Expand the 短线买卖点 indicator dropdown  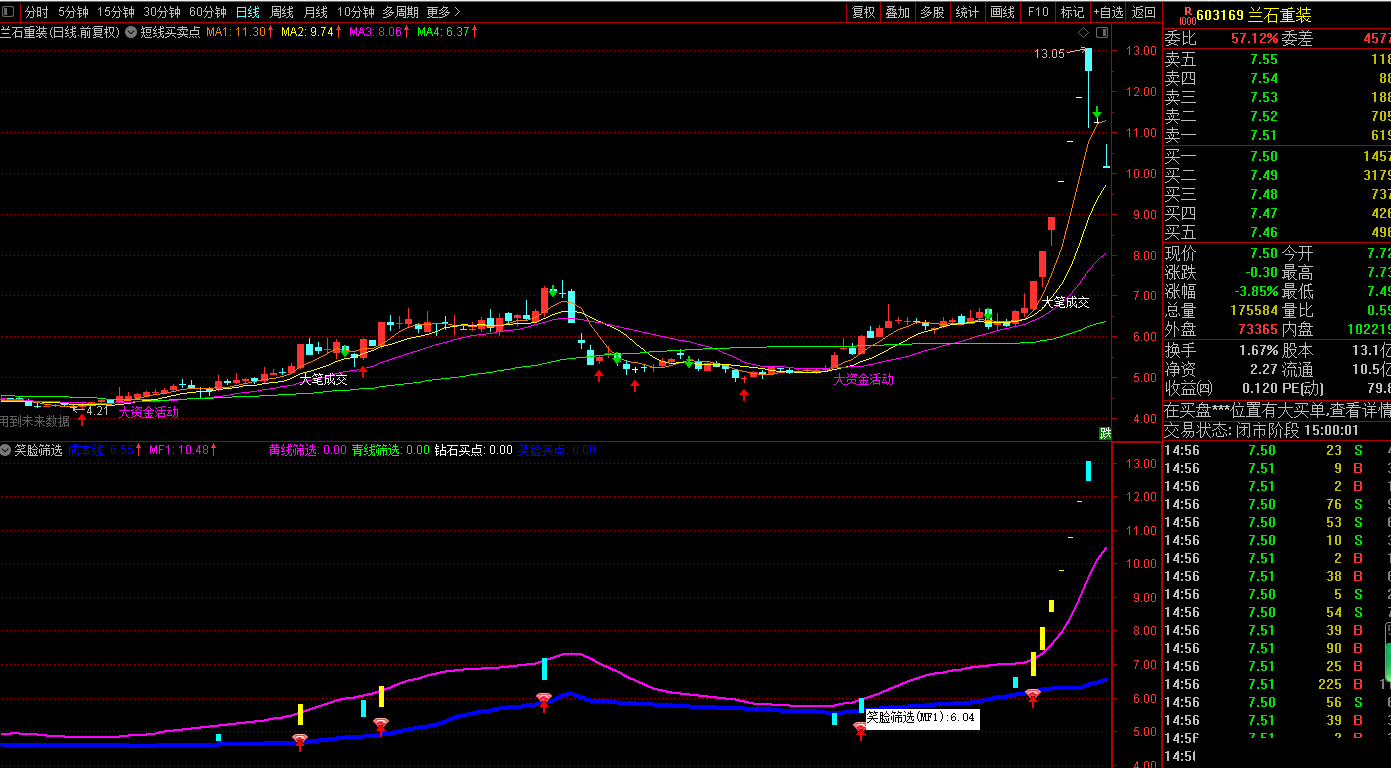131,32
